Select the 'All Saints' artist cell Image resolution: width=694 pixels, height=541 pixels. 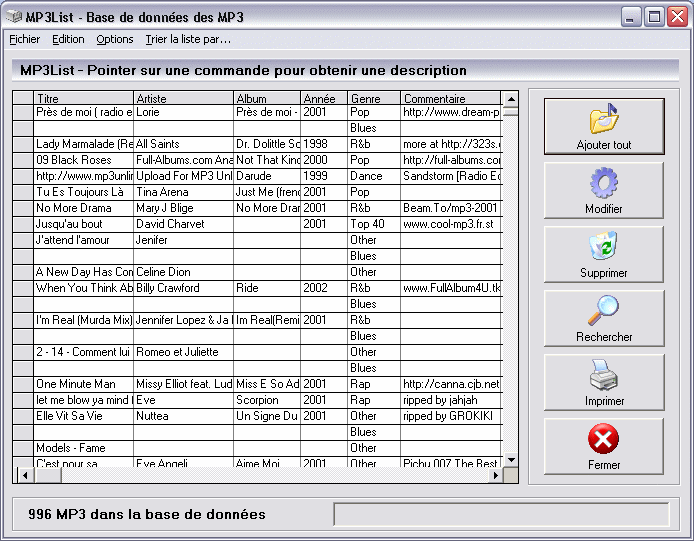point(183,144)
